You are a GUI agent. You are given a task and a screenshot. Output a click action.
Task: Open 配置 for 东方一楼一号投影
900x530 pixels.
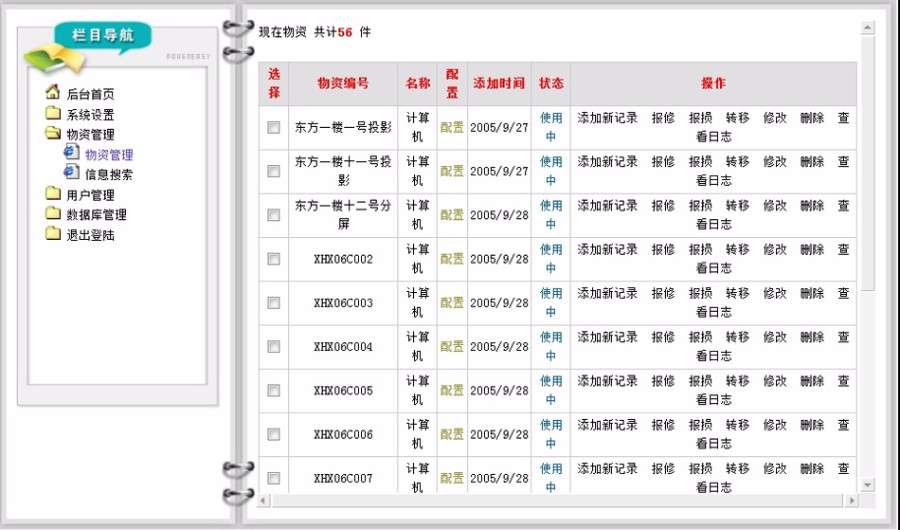point(452,127)
